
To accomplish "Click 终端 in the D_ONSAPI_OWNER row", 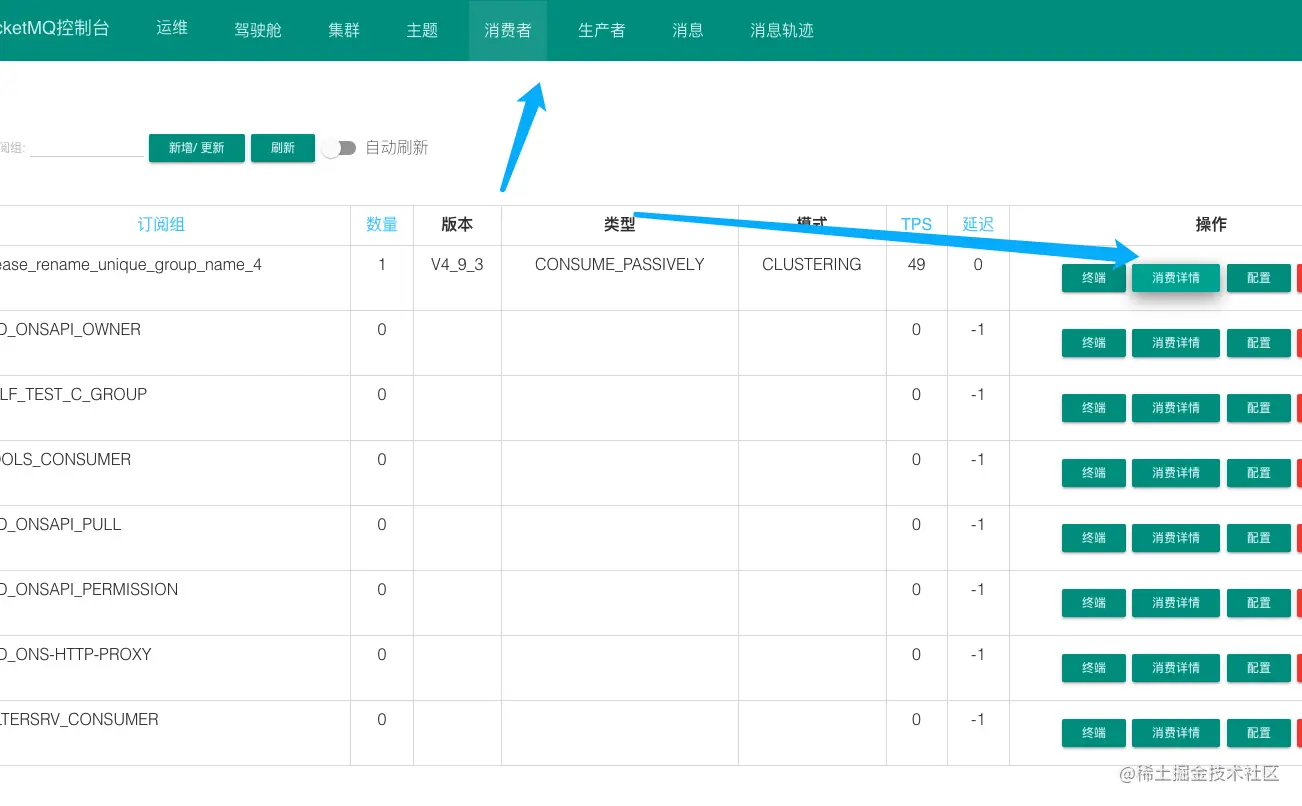I will [x=1094, y=343].
